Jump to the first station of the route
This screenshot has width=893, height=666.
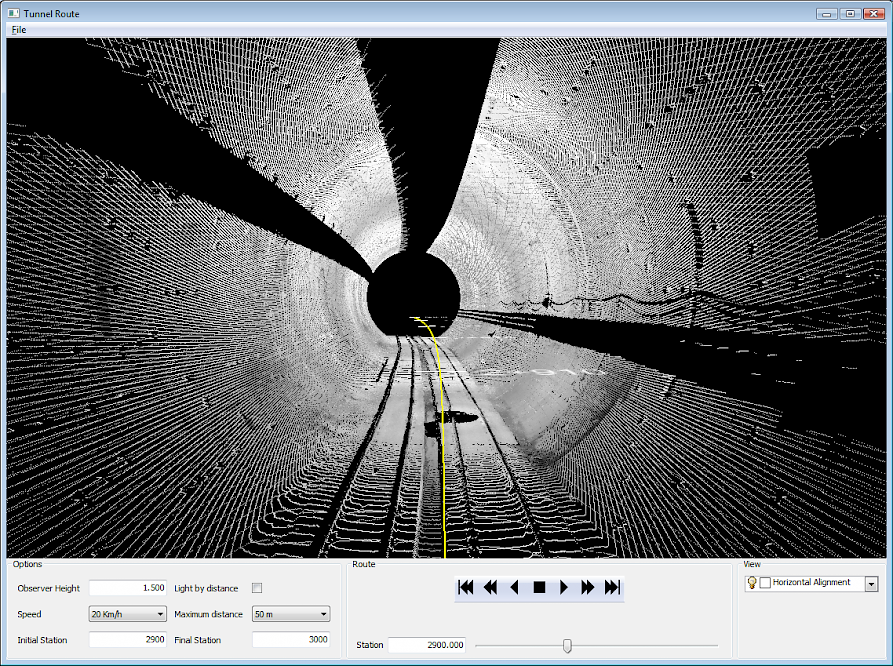click(x=466, y=588)
